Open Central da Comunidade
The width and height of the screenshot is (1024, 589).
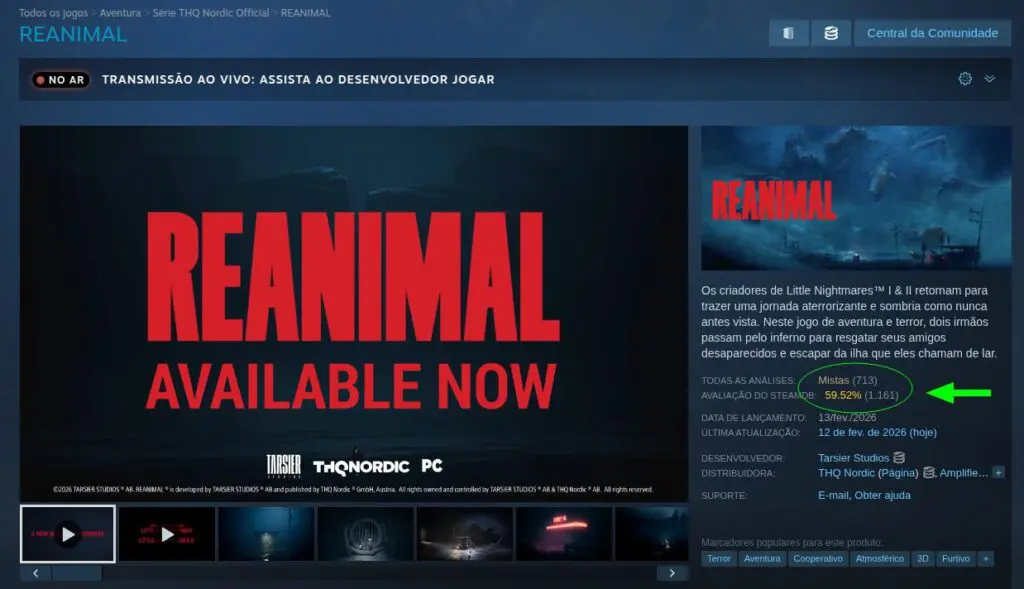pos(932,33)
